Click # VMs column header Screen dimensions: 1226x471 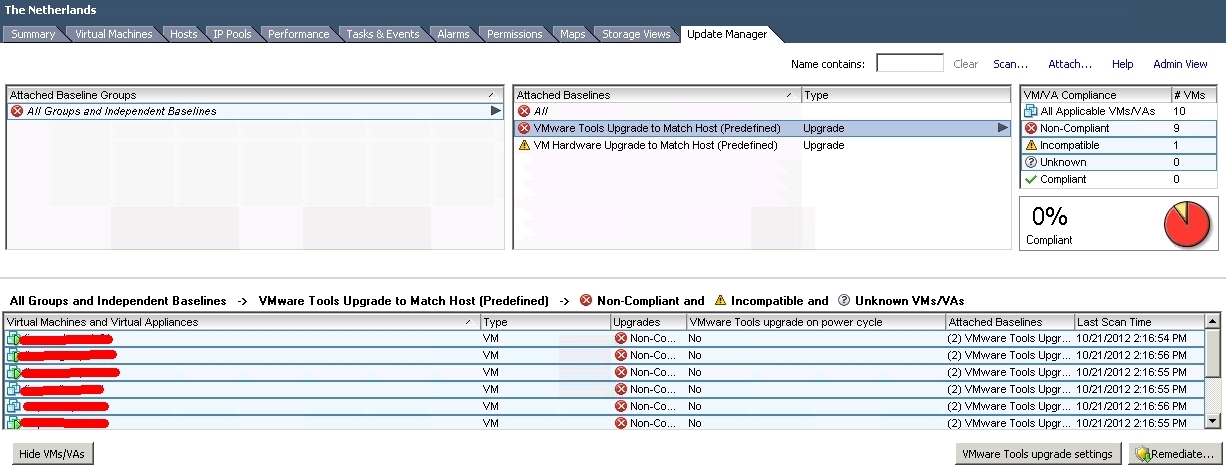coord(1194,95)
